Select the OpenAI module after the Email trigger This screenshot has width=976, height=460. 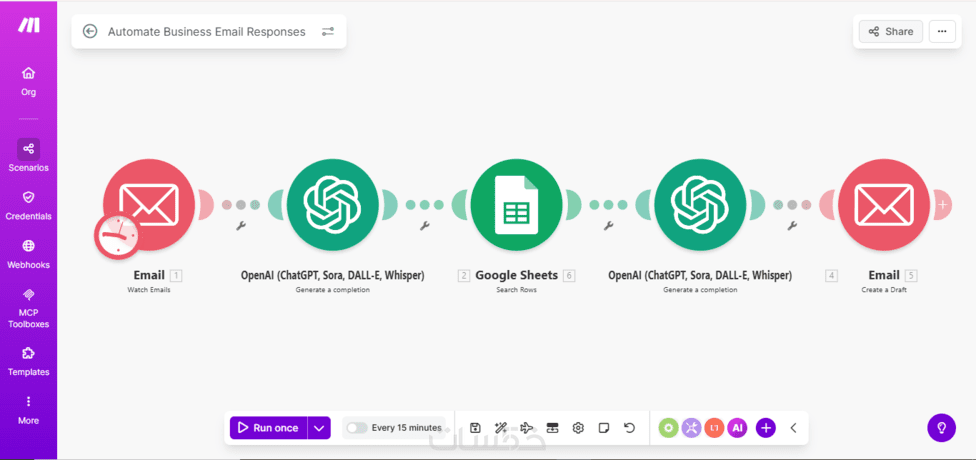coord(333,205)
